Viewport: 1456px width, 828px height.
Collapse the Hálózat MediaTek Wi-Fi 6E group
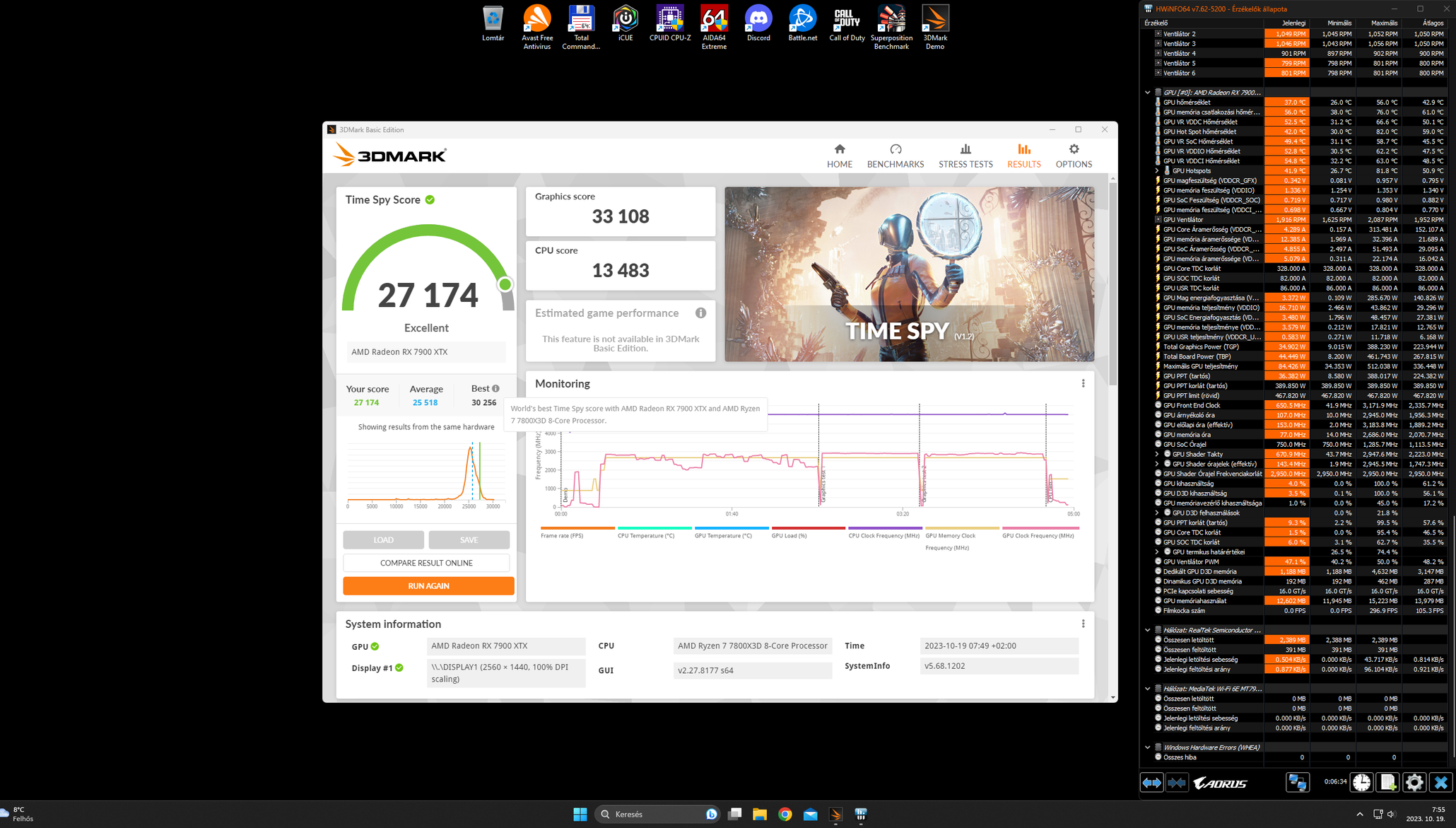click(1147, 689)
